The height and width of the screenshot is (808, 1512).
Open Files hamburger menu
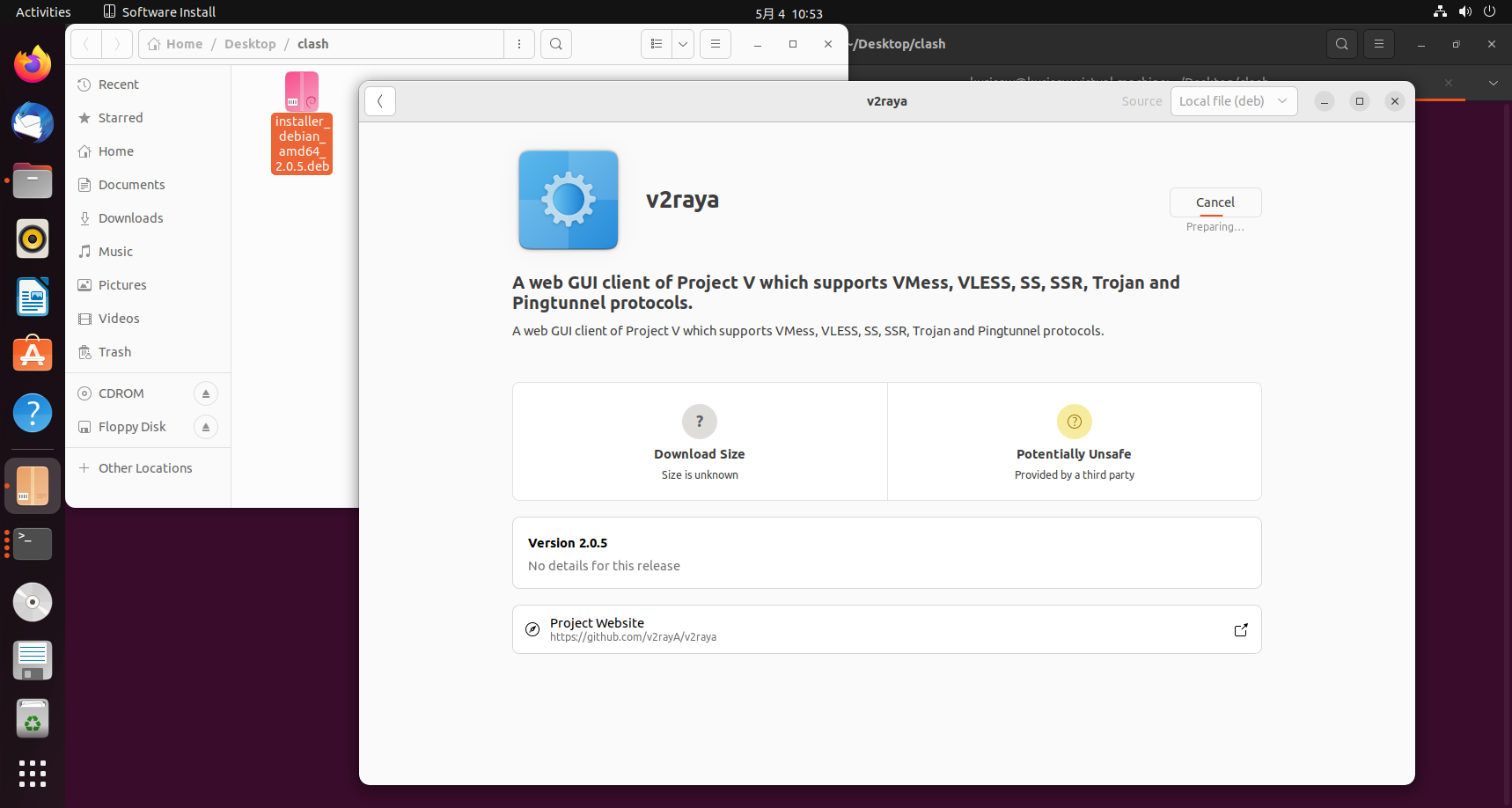(x=716, y=44)
